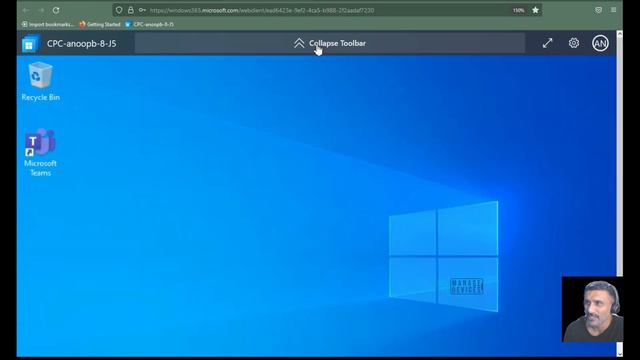Open the settings gear in Cloud PC toolbar
The height and width of the screenshot is (360, 640).
coord(574,43)
